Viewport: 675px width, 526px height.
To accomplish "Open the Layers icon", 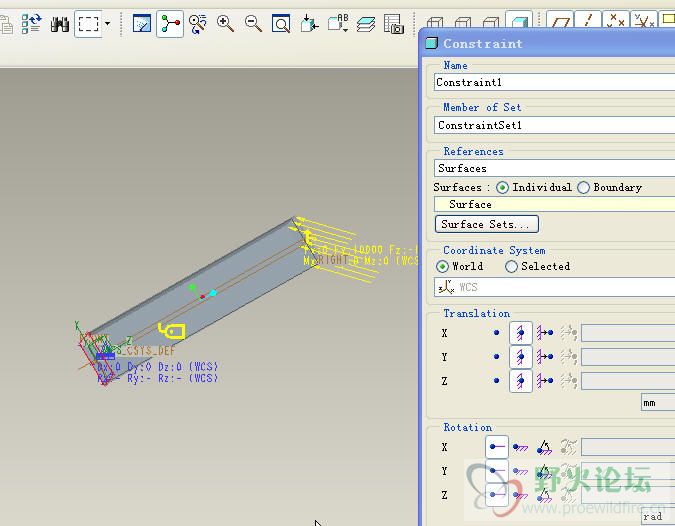I will point(366,24).
